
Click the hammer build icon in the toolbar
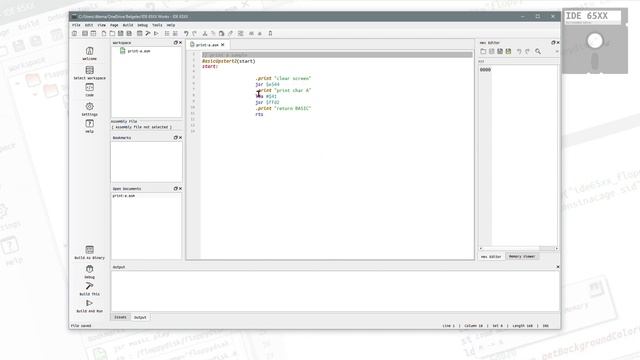[x=148, y=33]
